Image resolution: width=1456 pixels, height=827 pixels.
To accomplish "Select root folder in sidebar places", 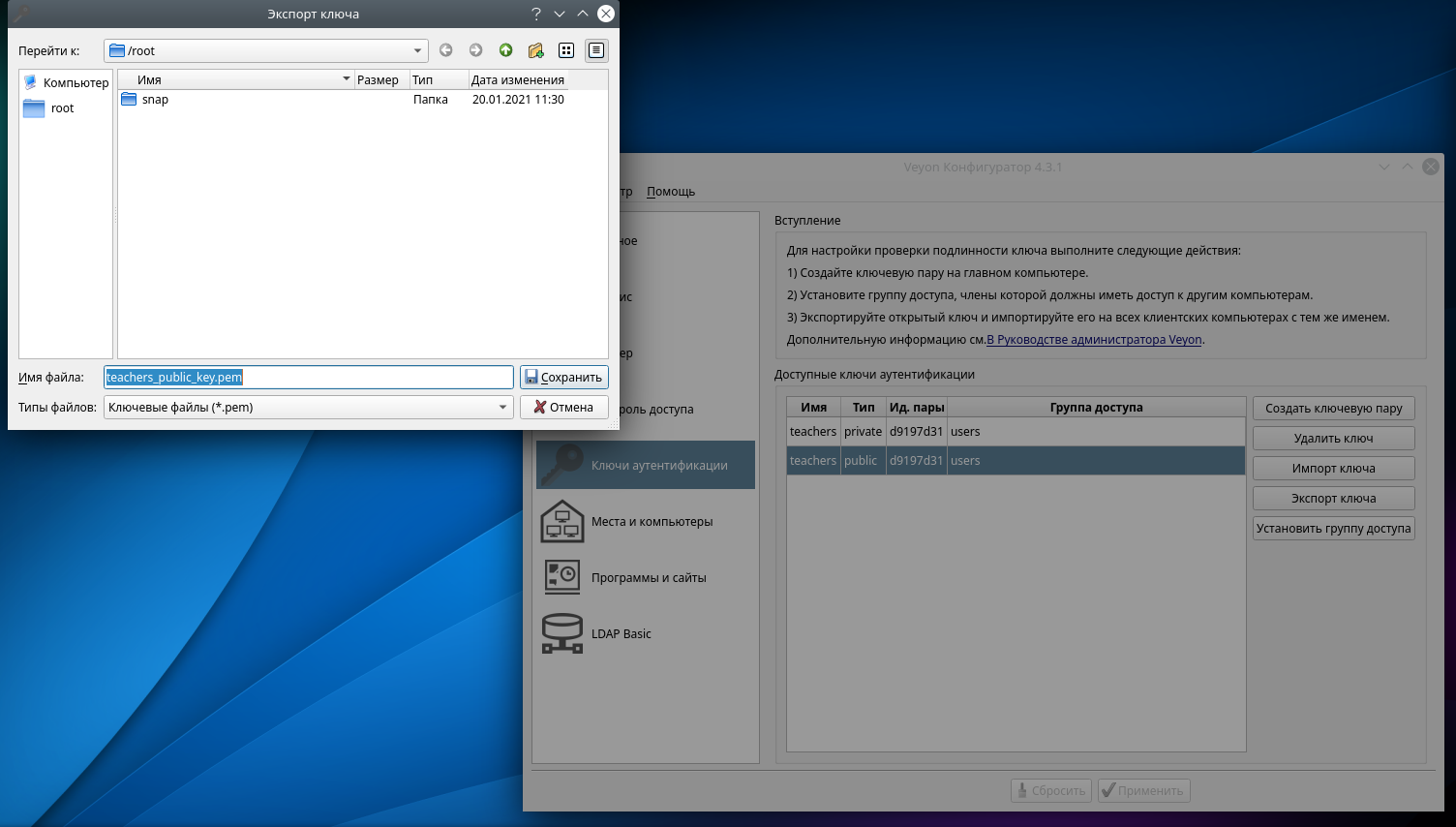I will (48, 108).
